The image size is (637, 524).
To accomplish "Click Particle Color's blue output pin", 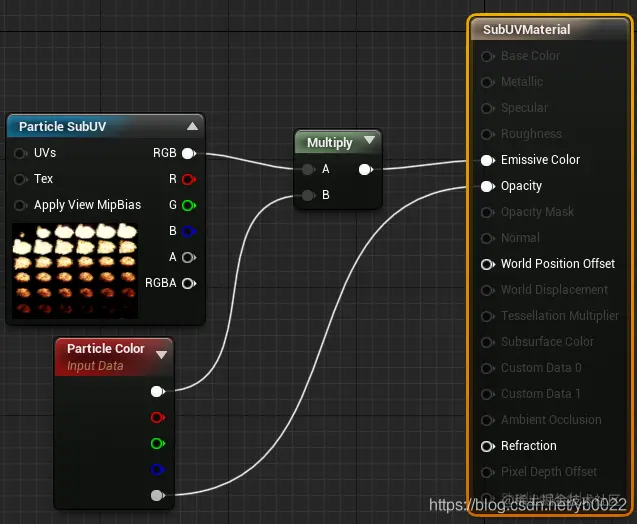I will tap(158, 469).
